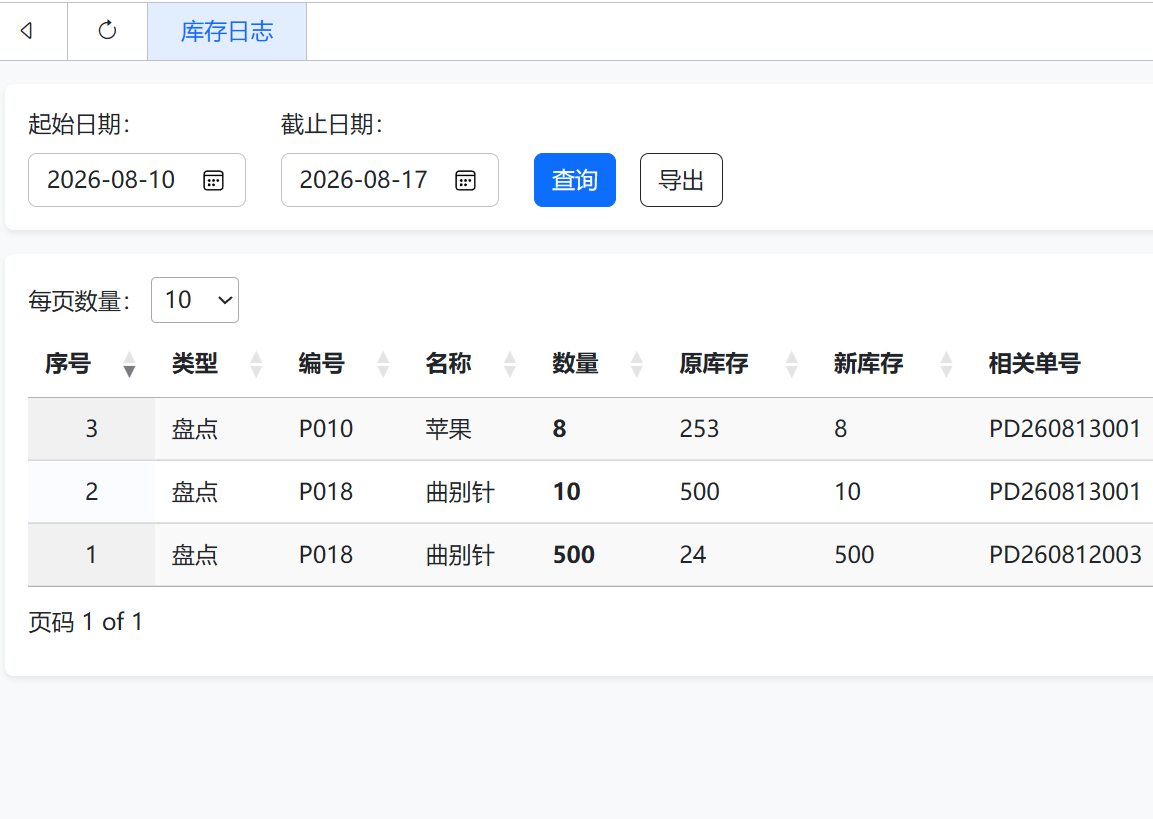Click the 序号 header label
1153x819 pixels.
click(68, 364)
